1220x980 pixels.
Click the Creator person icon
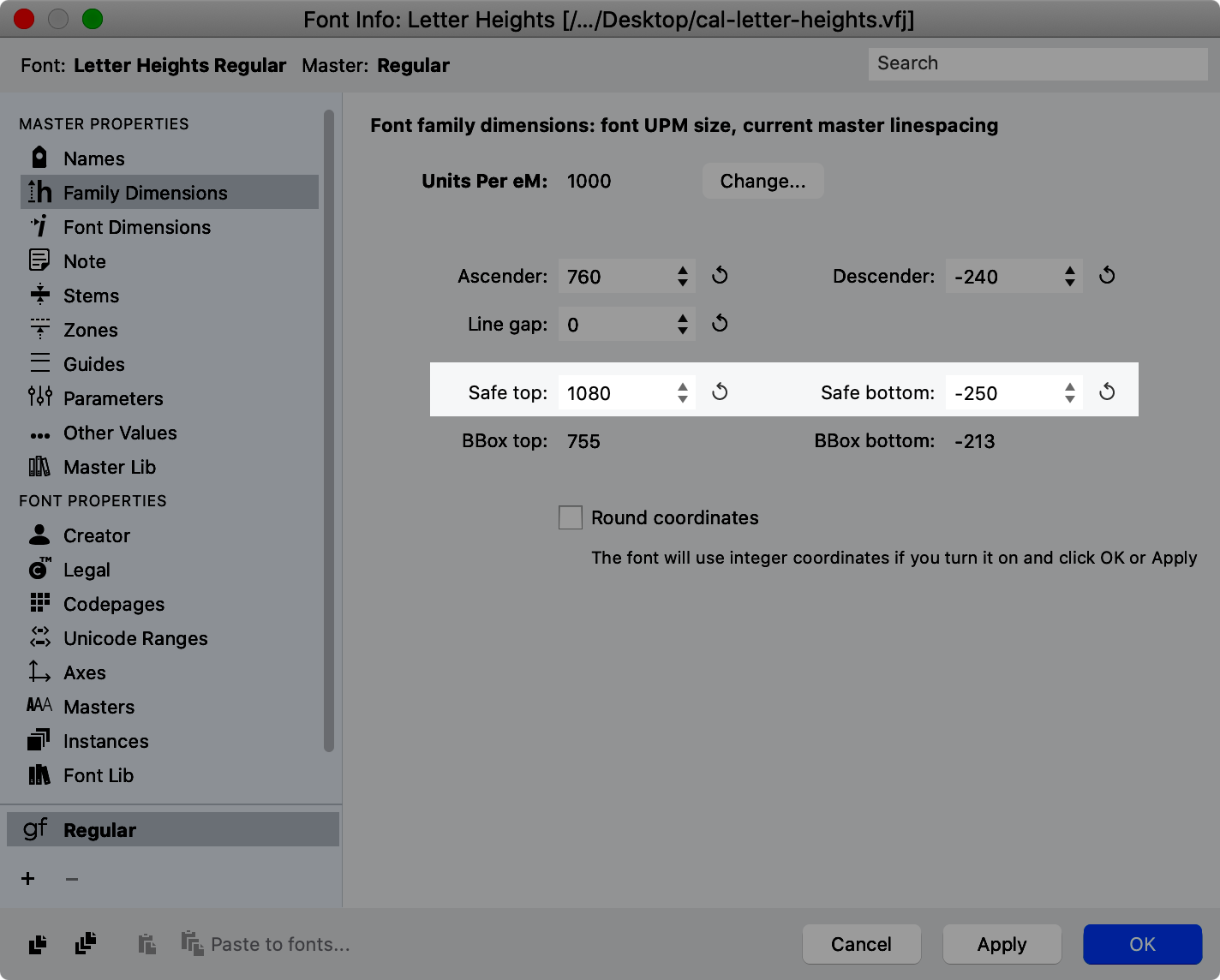point(39,535)
